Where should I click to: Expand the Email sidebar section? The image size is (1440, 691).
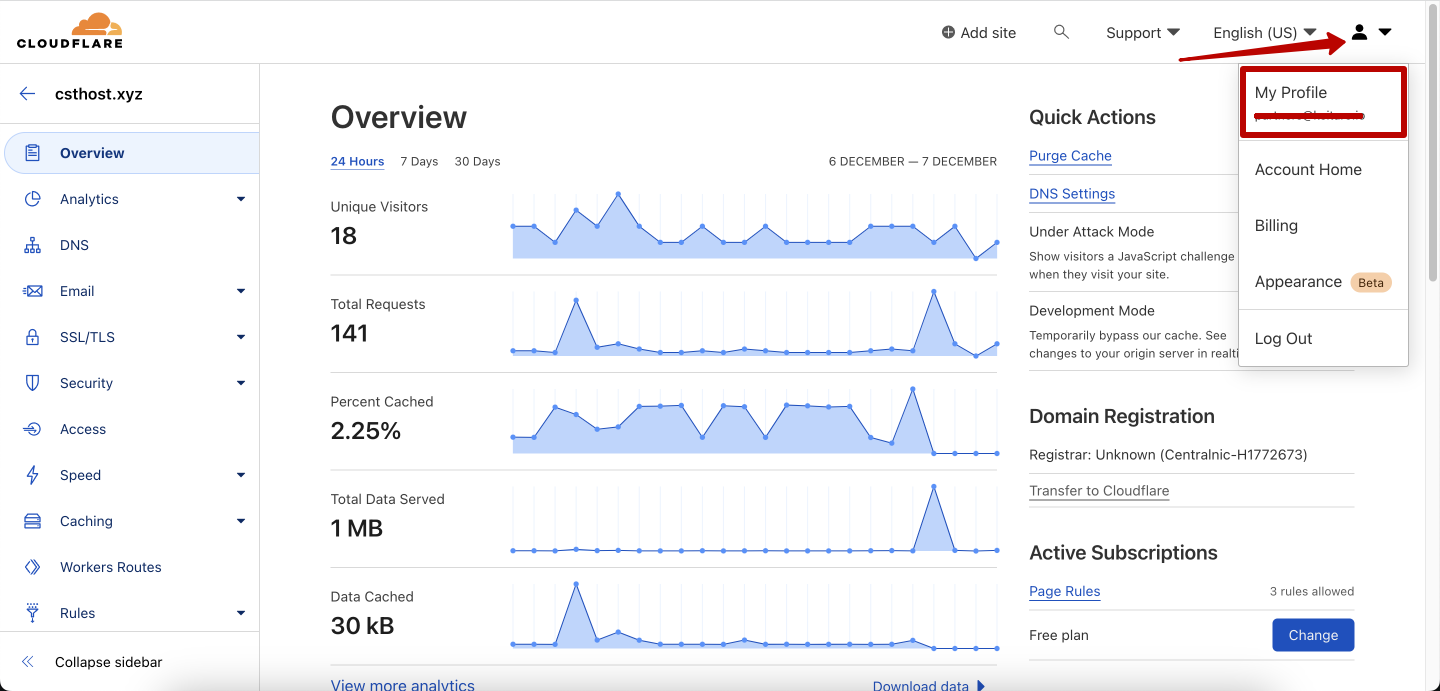[241, 291]
